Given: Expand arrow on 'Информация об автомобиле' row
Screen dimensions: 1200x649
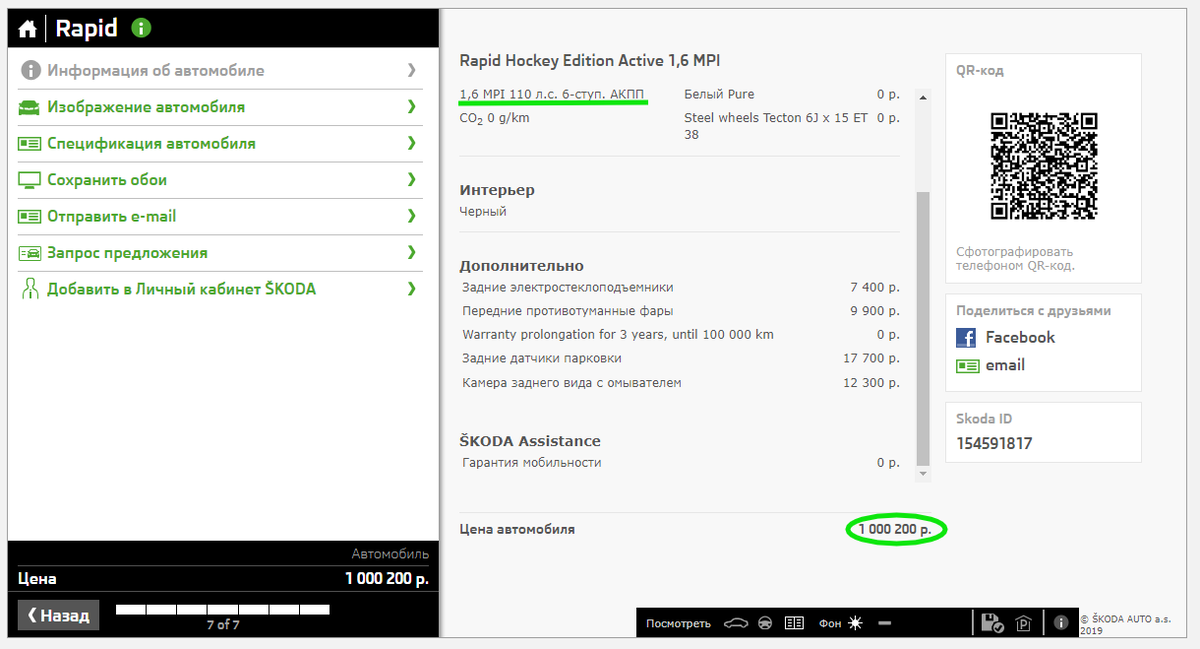Looking at the screenshot, I should [x=411, y=70].
